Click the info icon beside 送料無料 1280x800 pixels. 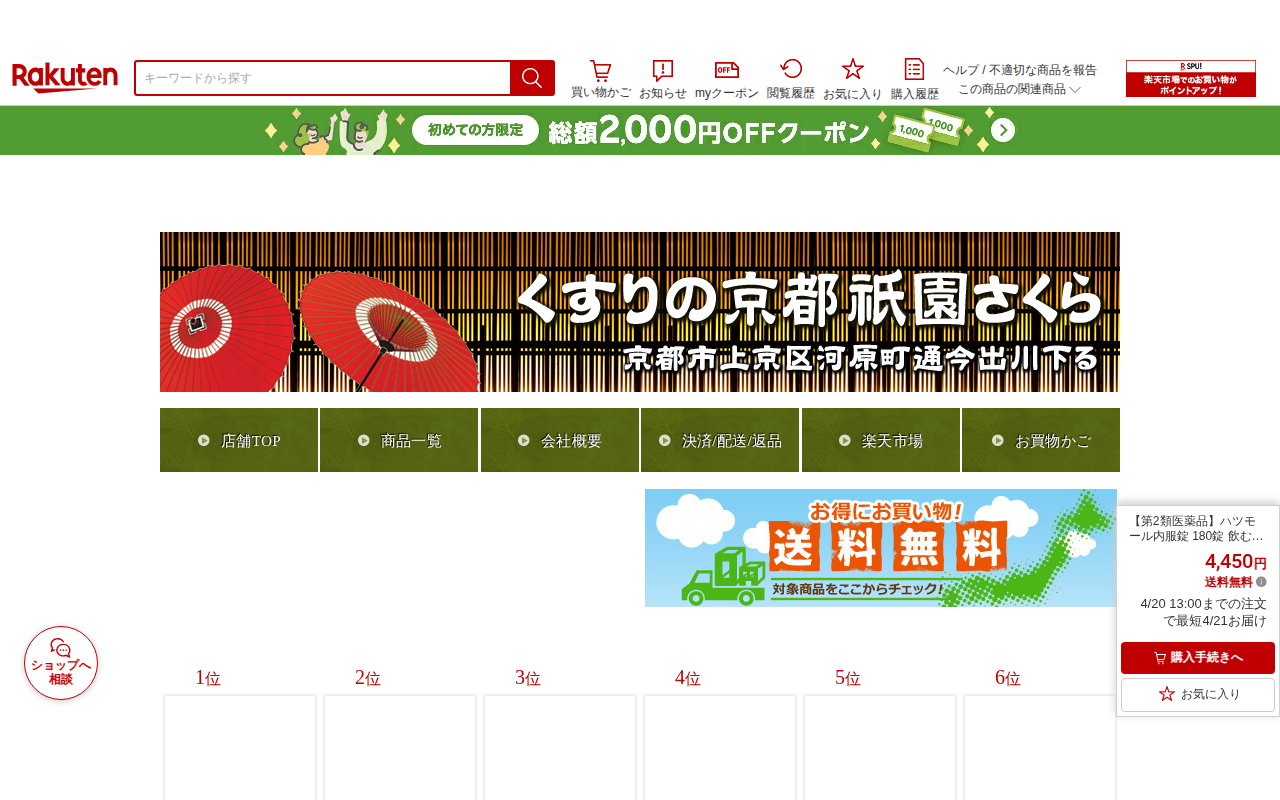pos(1261,582)
